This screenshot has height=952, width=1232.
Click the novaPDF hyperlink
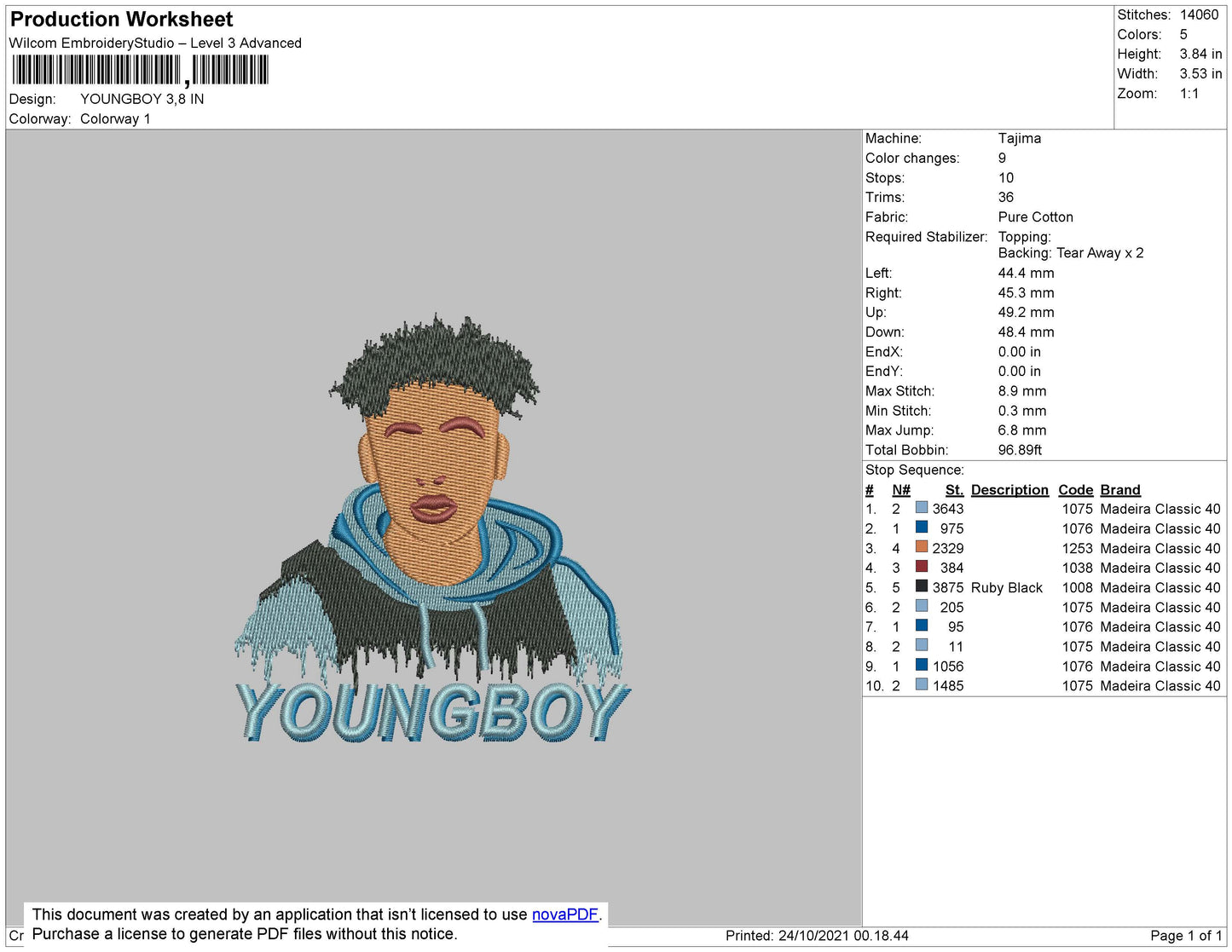click(x=565, y=914)
